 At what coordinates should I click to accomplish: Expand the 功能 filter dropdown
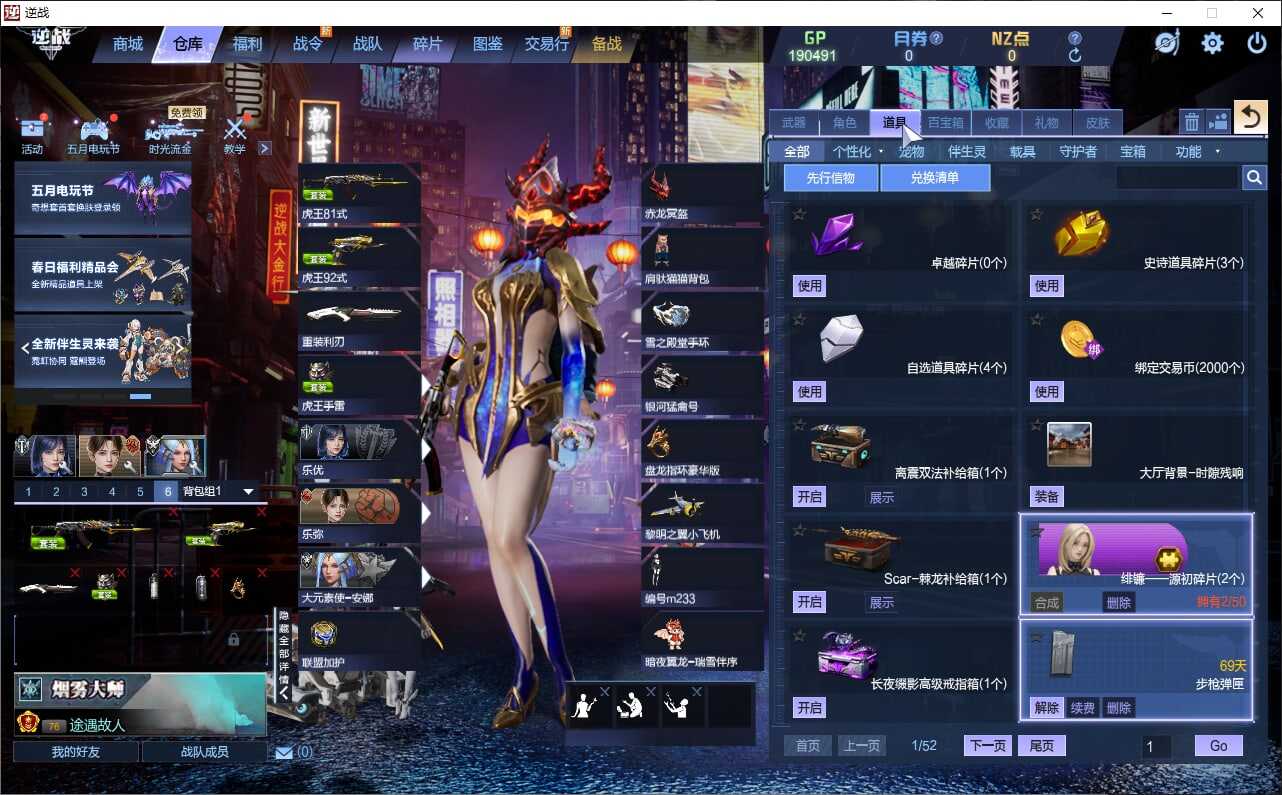1217,152
